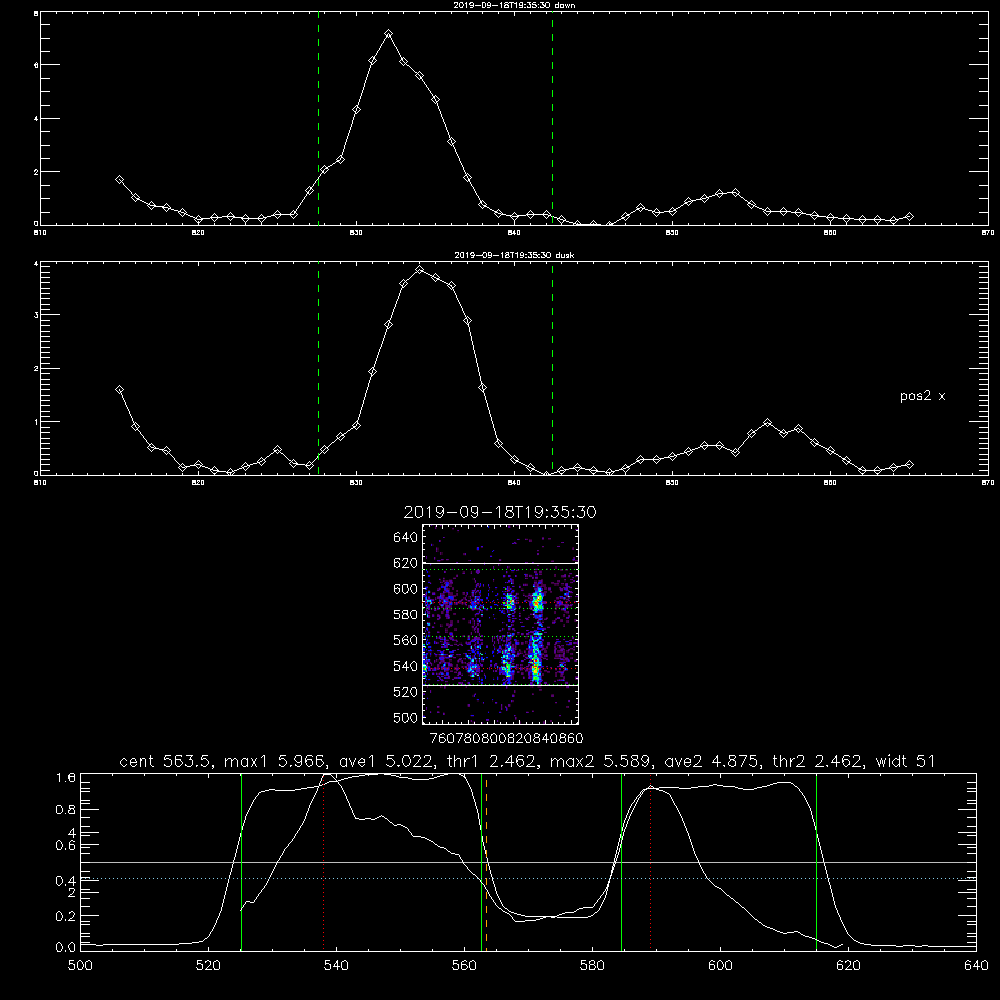Select left green dashed line in dusk plot

click(x=318, y=368)
